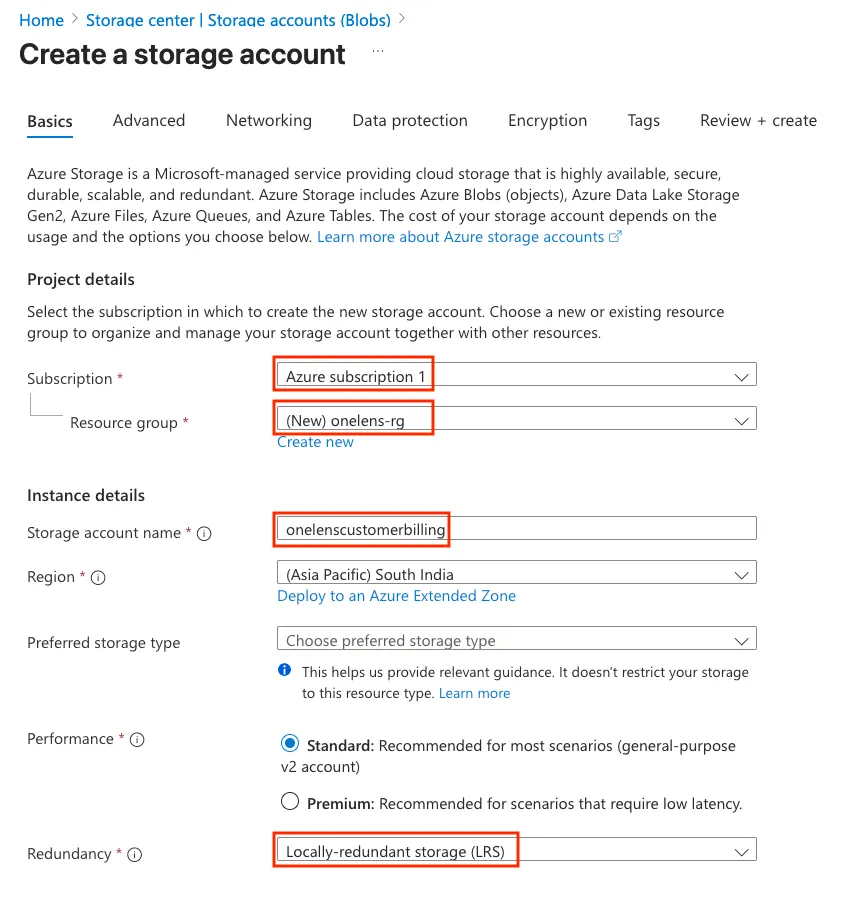Open the Review + create tab
This screenshot has height=905, width=842.
click(x=758, y=121)
